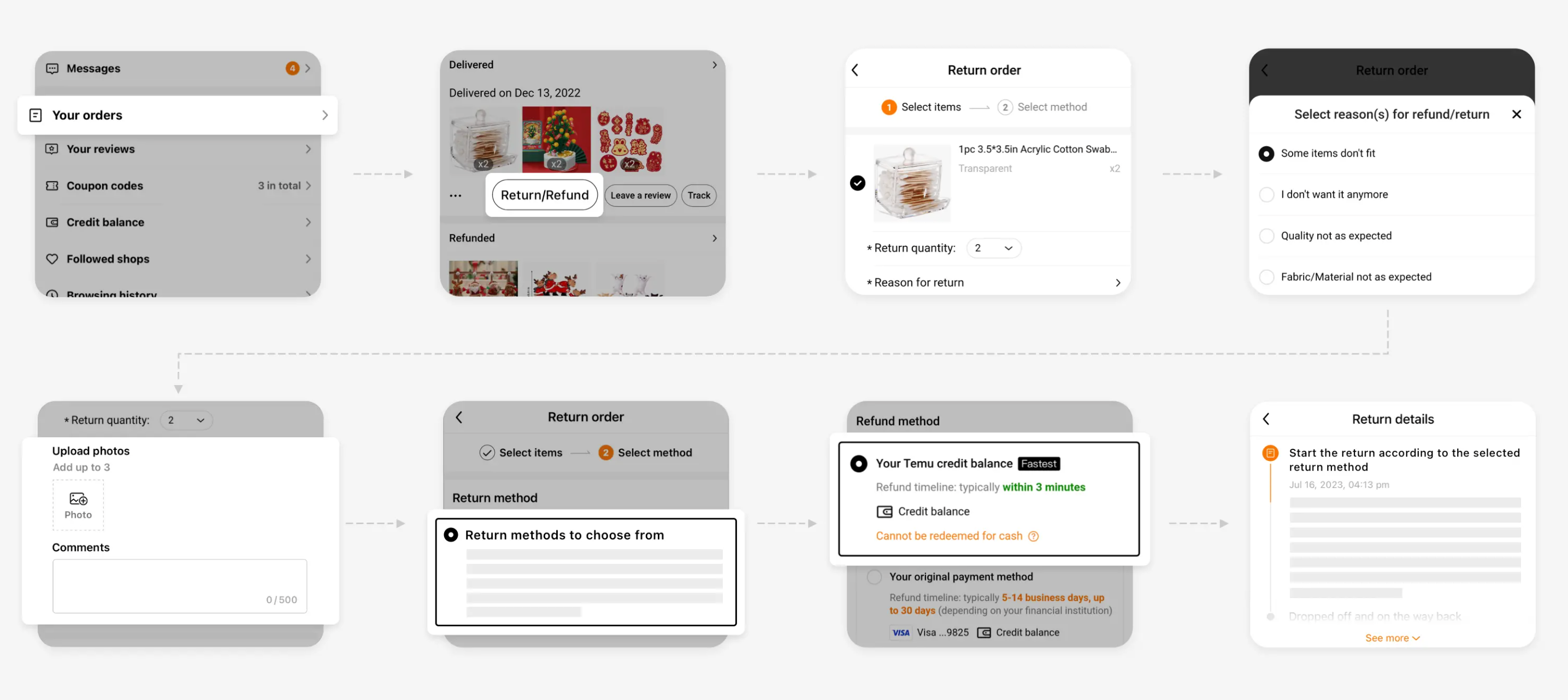Click the Credit balance icon in sidebar
Viewport: 1568px width, 700px height.
click(52, 221)
